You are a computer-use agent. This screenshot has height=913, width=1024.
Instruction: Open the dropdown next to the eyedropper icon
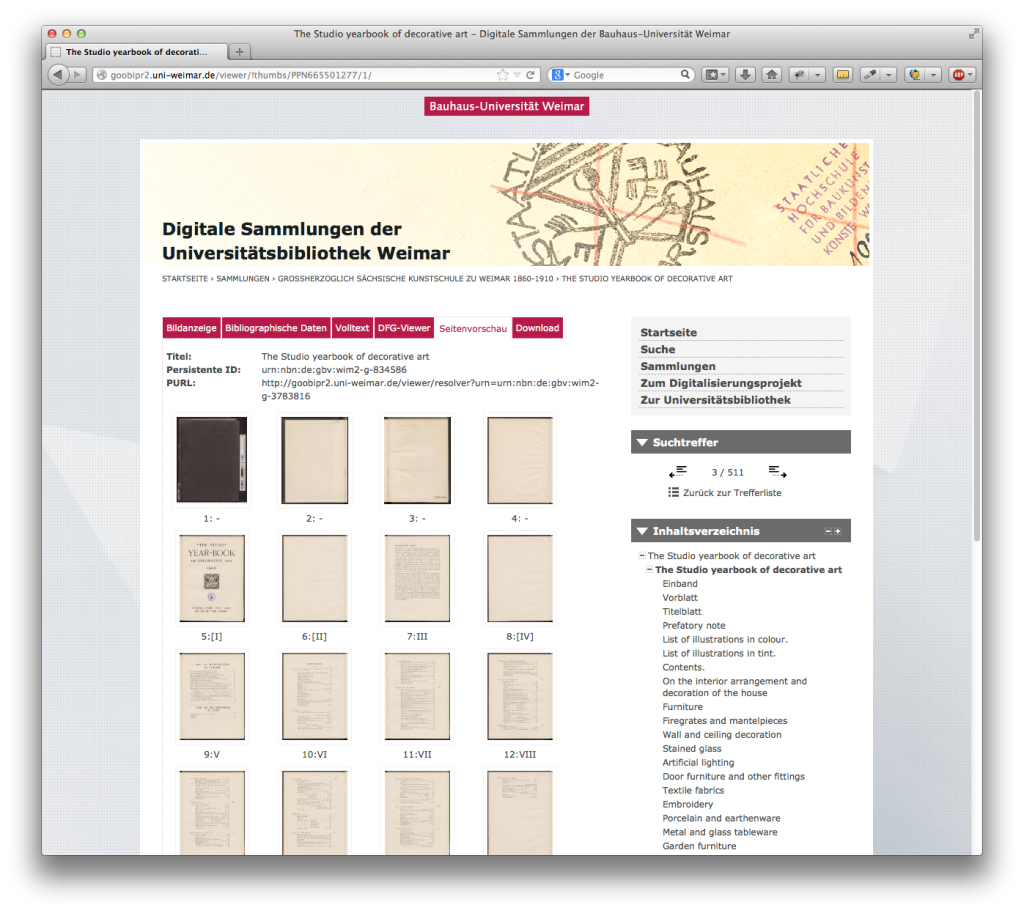pyautogui.click(x=888, y=74)
